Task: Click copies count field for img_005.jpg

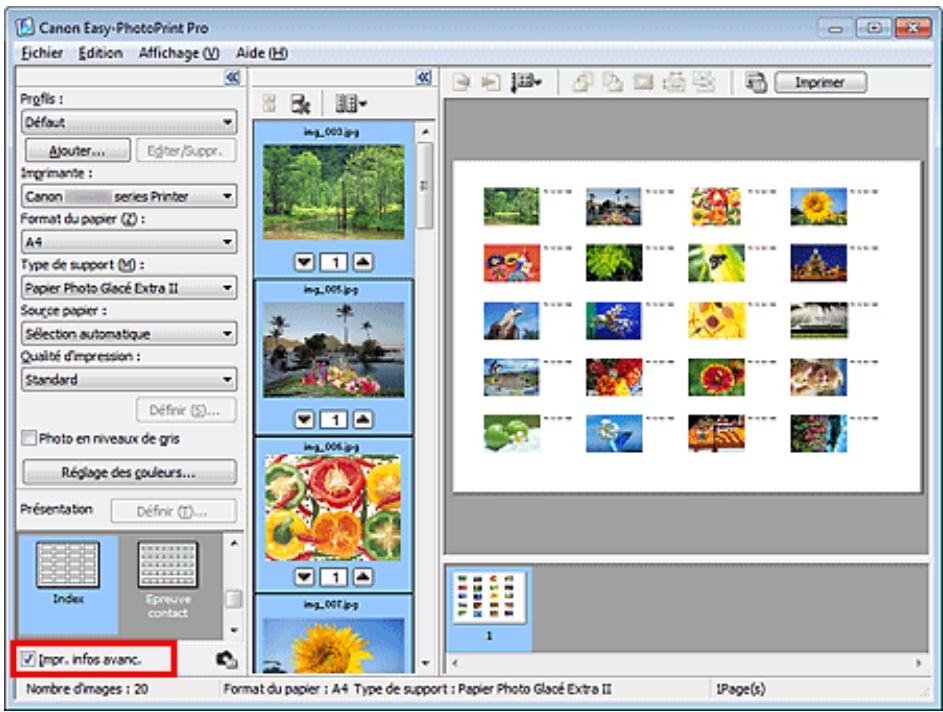Action: [x=334, y=419]
